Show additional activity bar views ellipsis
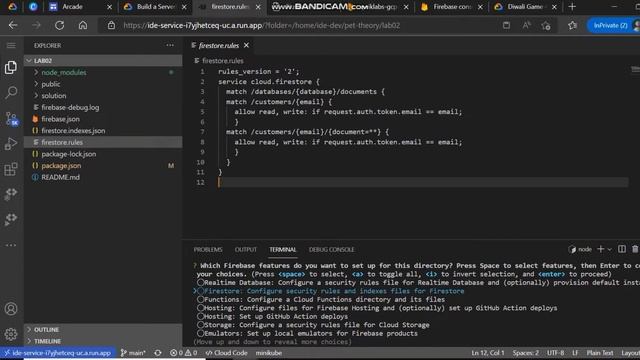 (11, 245)
